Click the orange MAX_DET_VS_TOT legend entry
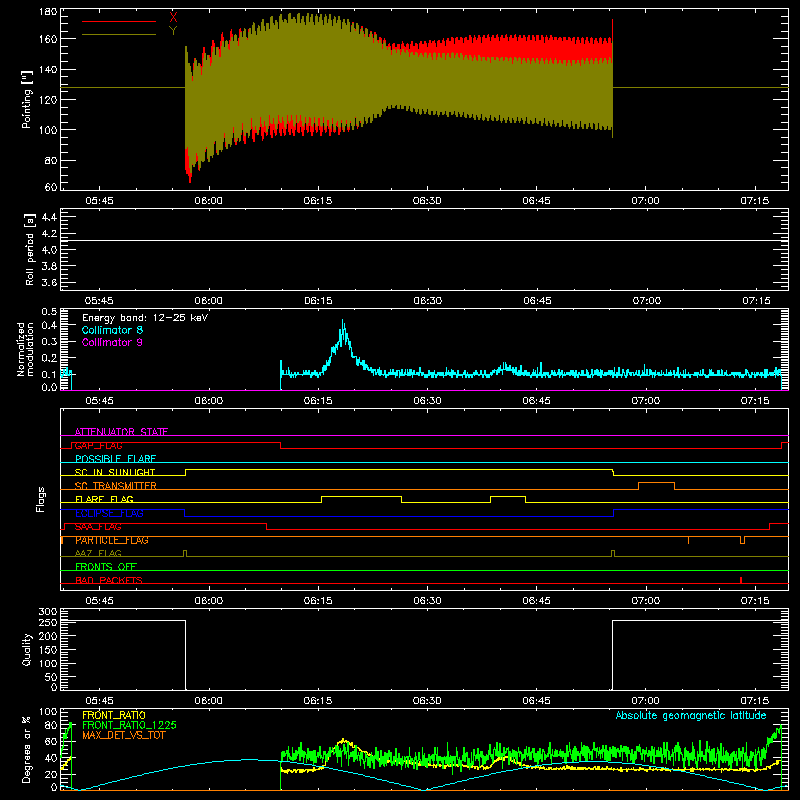The image size is (800, 800). pos(124,735)
